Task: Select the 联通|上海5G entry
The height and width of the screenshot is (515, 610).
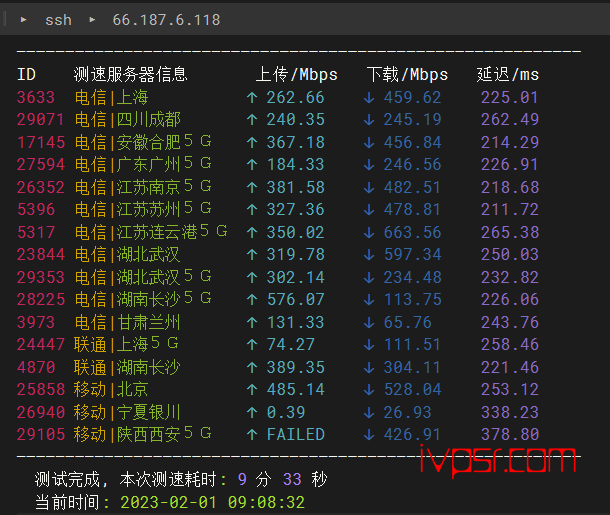Action: [126, 344]
